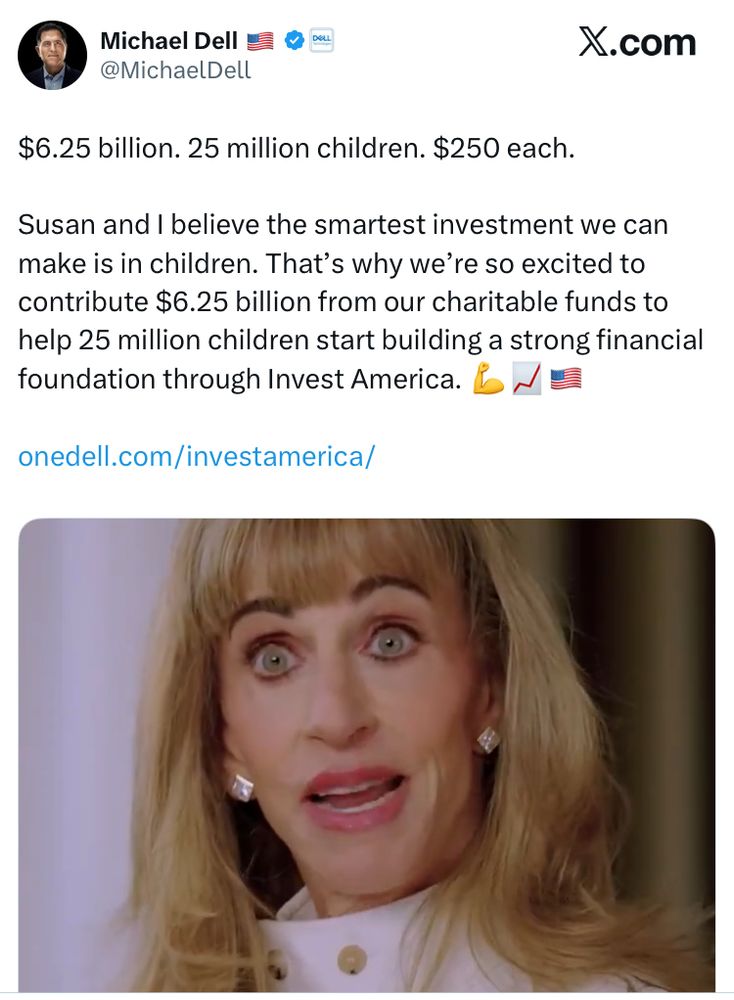Screen dimensions: 734x1000
Task: Open the "Michael Dell" display name link
Action: 168,41
